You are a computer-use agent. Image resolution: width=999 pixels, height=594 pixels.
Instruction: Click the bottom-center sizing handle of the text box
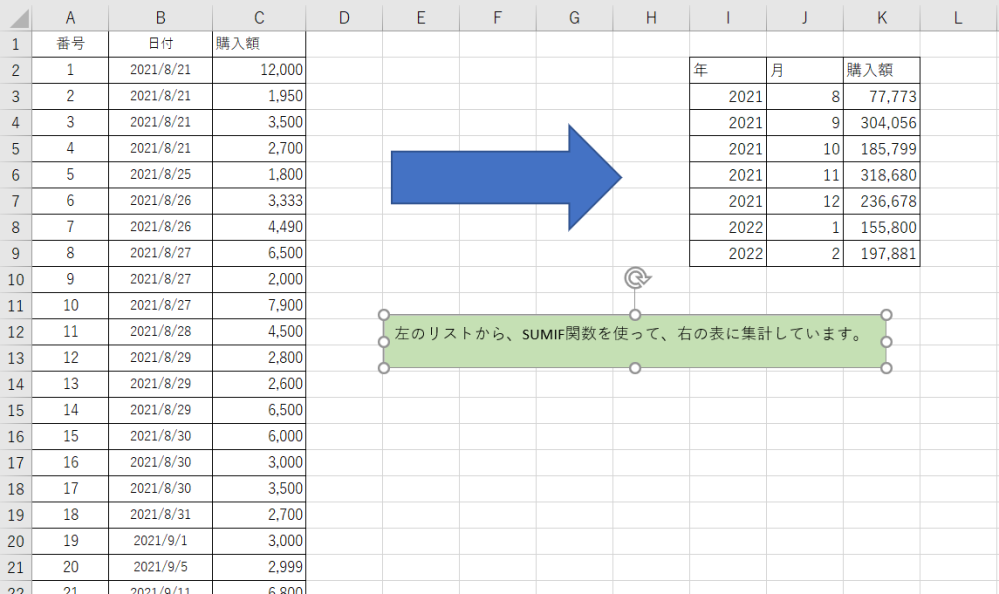click(x=635, y=367)
